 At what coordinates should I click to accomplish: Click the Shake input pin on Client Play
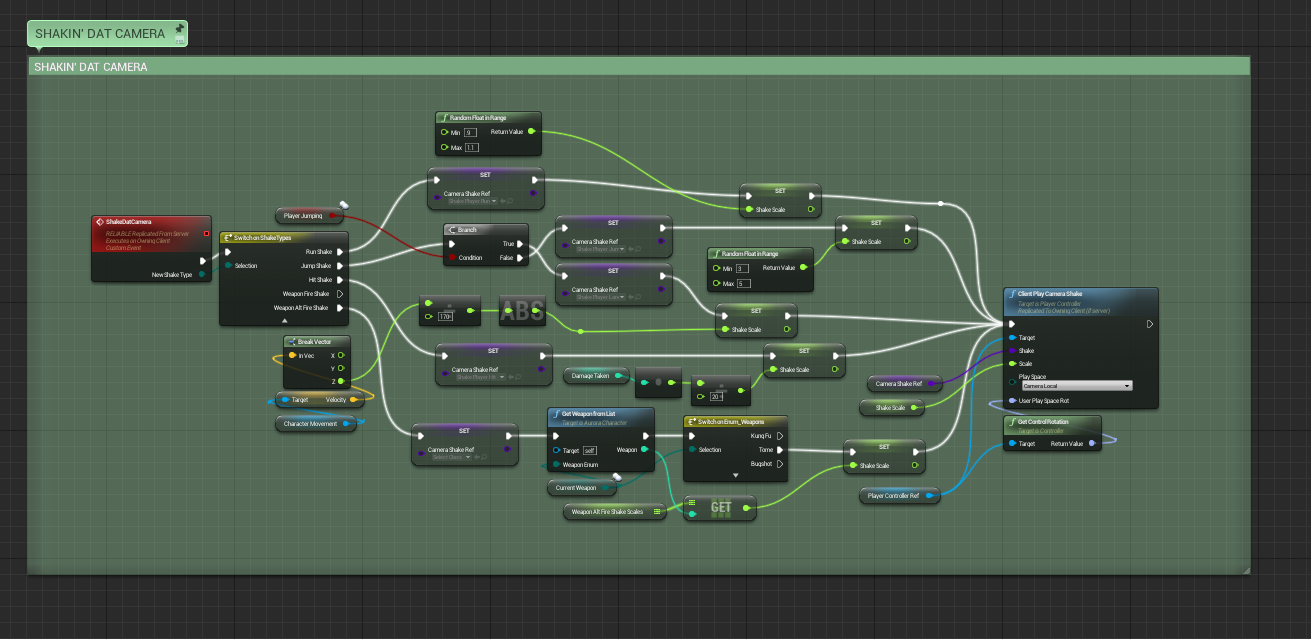click(1012, 351)
